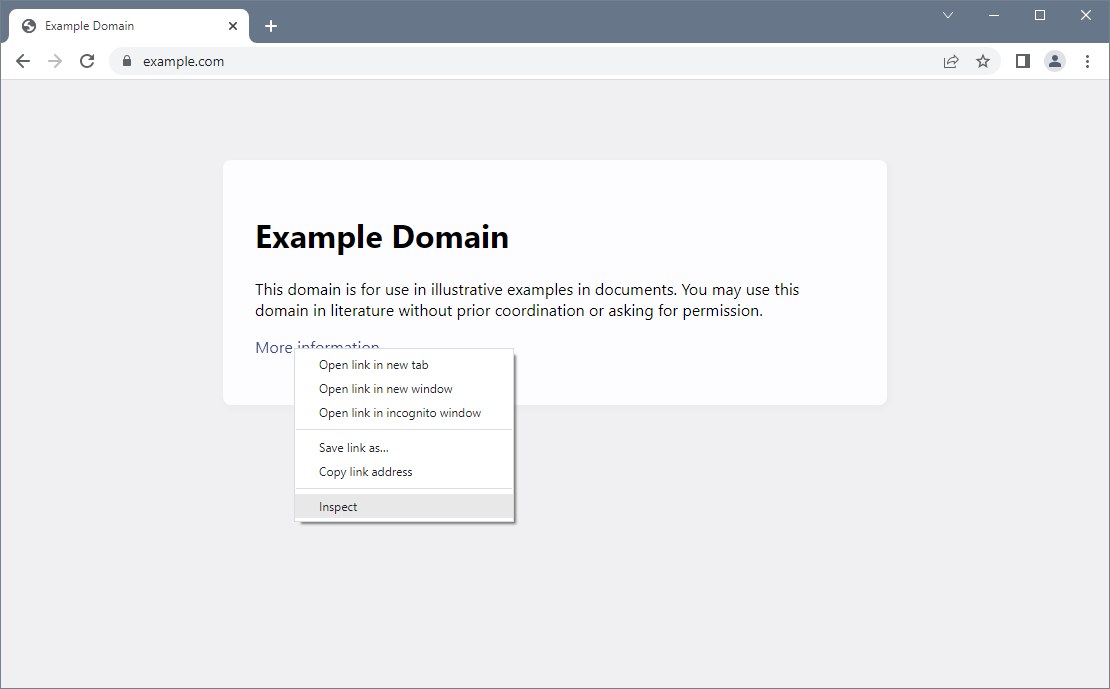Open a new browser tab
This screenshot has height=689, width=1110.
pos(271,25)
